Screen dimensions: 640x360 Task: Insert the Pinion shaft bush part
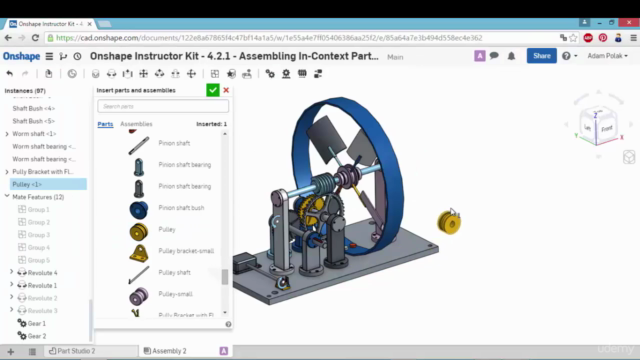pos(139,210)
